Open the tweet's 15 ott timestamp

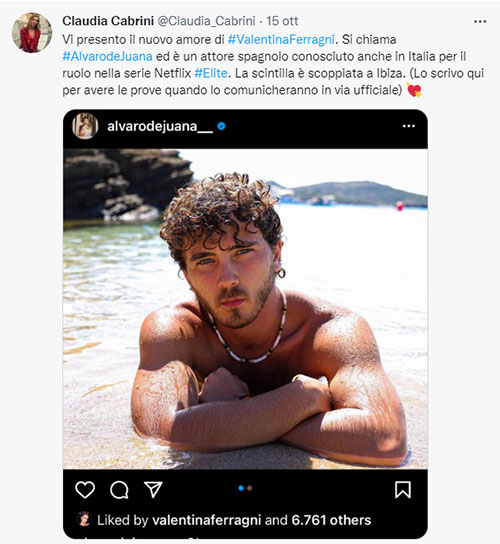282,21
